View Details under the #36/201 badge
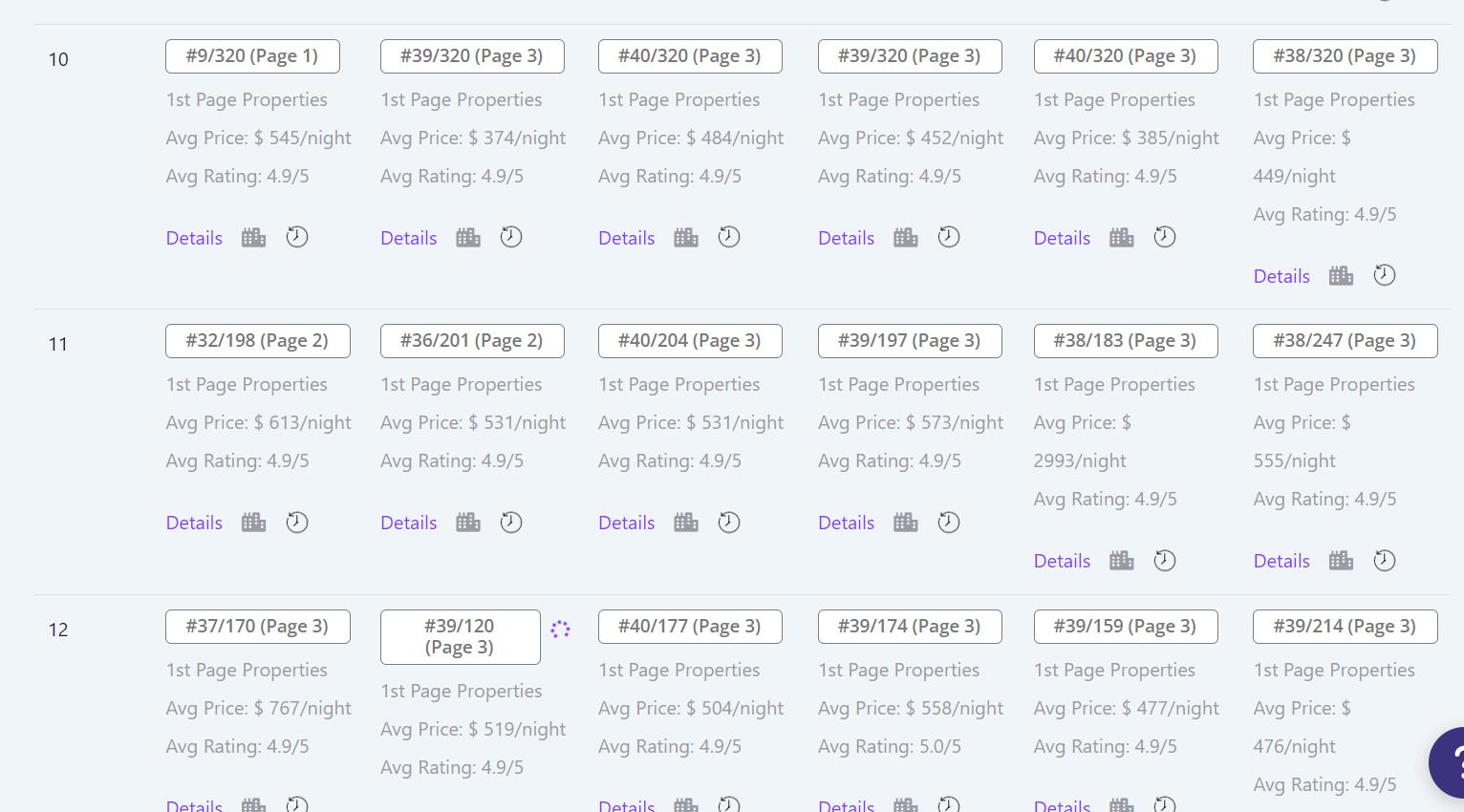 click(x=409, y=523)
